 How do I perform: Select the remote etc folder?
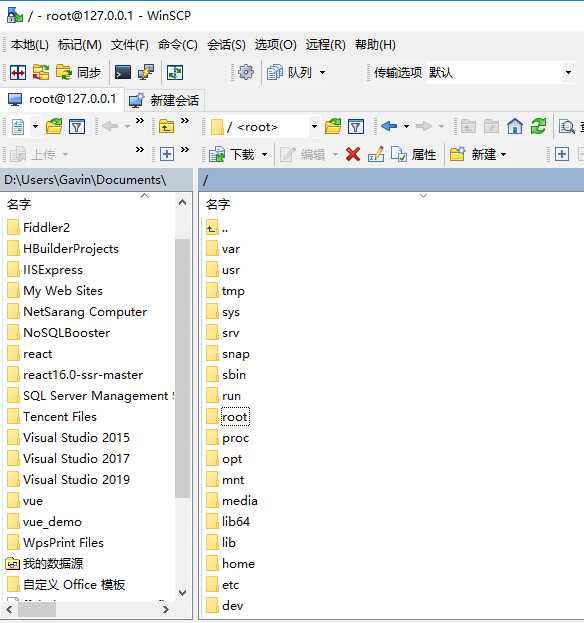coord(223,584)
